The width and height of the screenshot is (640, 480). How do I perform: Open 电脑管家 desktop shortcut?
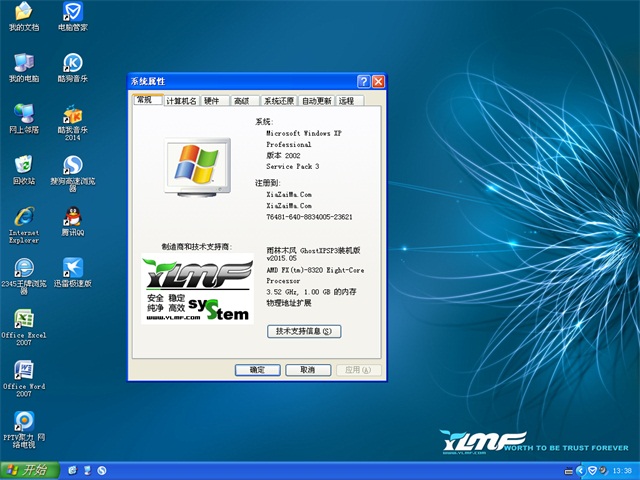click(x=73, y=13)
